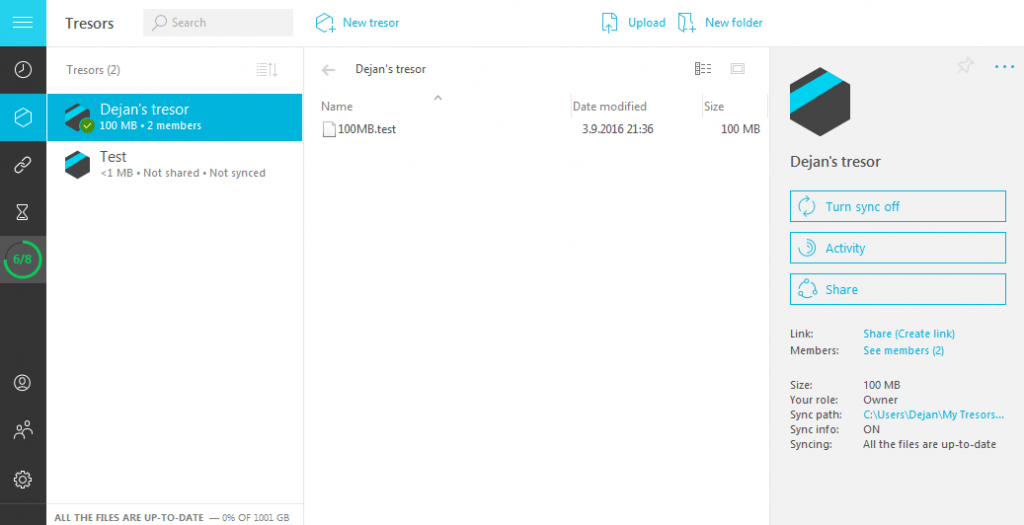
Task: Select the Tresors cube icon in sidebar
Action: point(23,117)
